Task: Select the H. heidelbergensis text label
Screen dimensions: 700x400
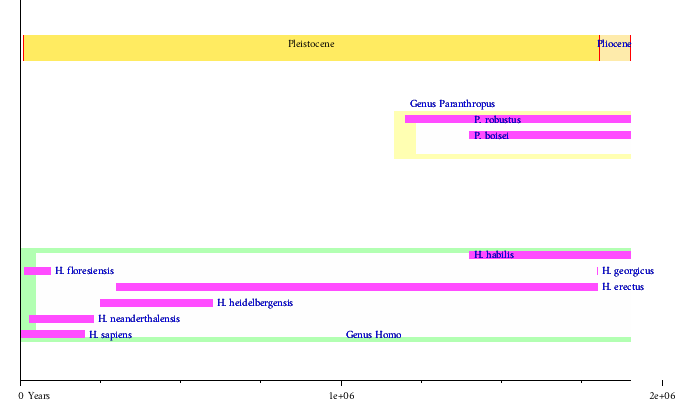Action: point(255,303)
